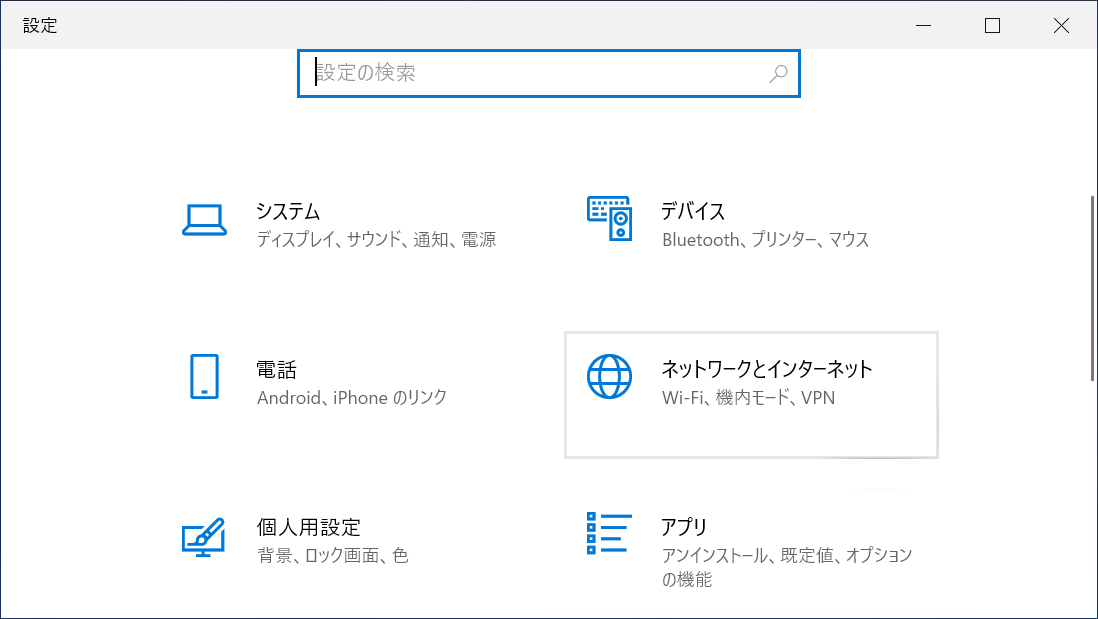The height and width of the screenshot is (619, 1098).
Task: Click the デバイス keyboard and speaker icon
Action: (x=609, y=218)
